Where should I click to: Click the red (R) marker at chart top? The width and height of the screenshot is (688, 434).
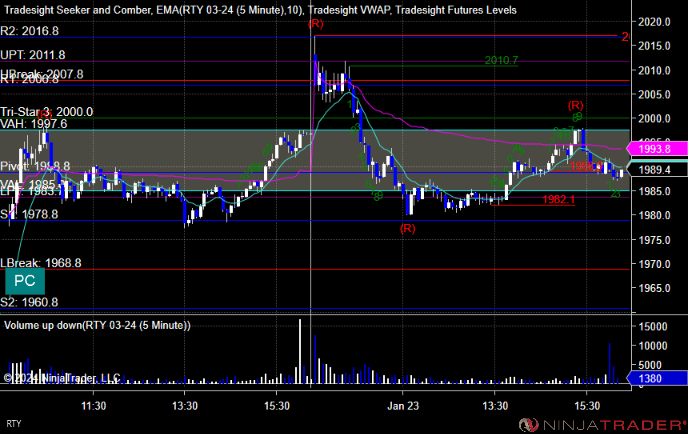click(315, 23)
